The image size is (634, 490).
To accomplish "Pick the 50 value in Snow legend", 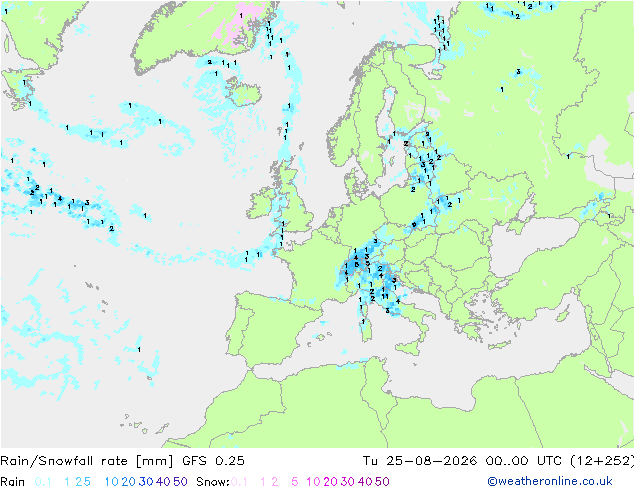I will (383, 482).
